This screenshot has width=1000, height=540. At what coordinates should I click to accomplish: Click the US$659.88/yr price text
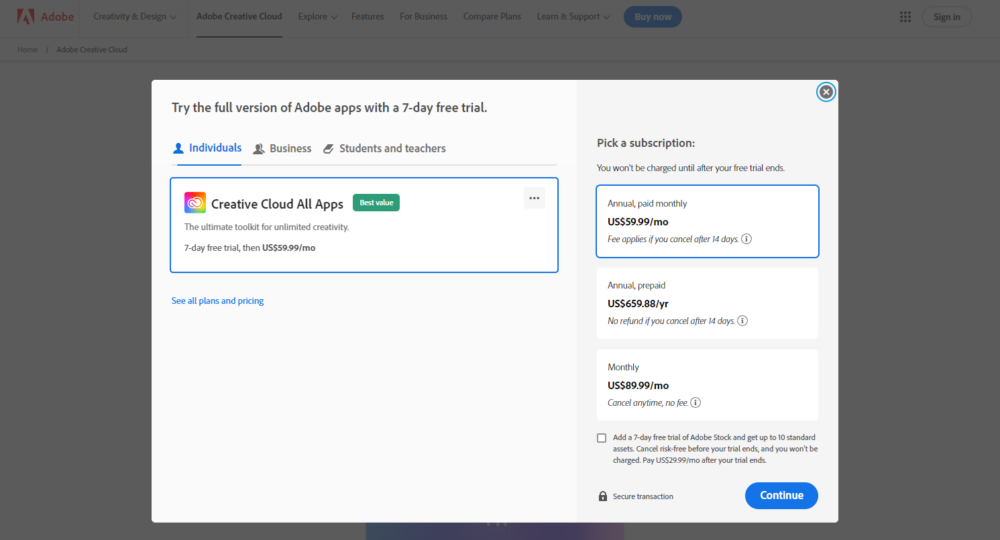pos(638,303)
